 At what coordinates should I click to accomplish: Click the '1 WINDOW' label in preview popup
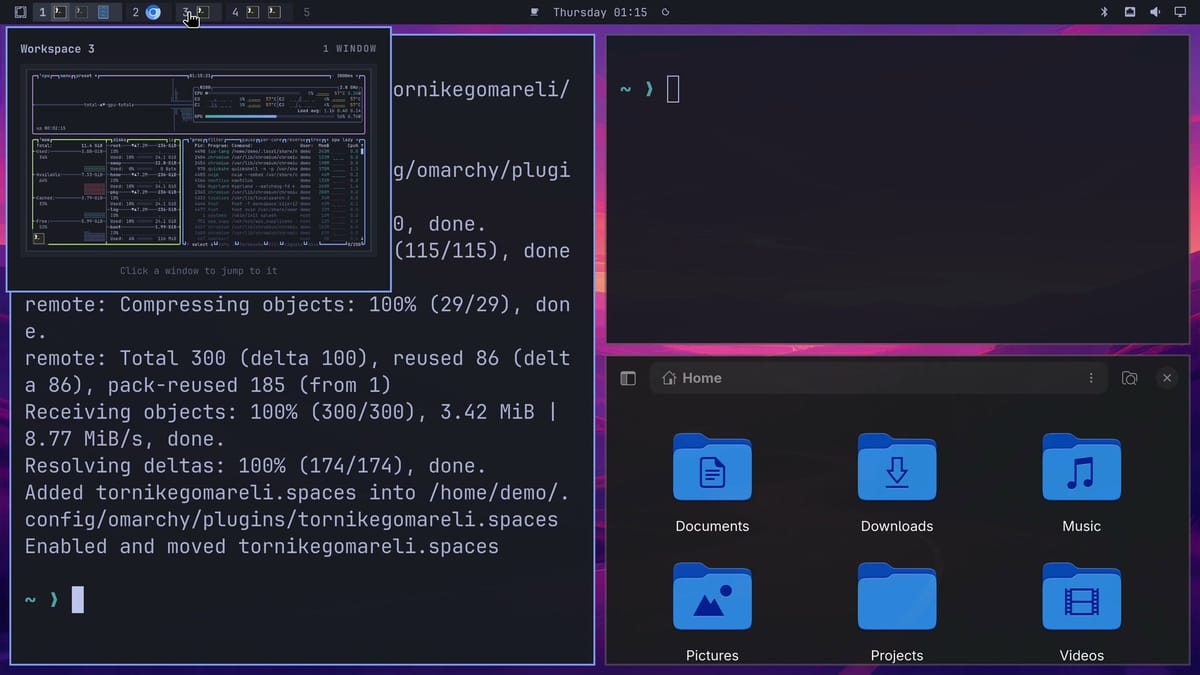(x=350, y=48)
